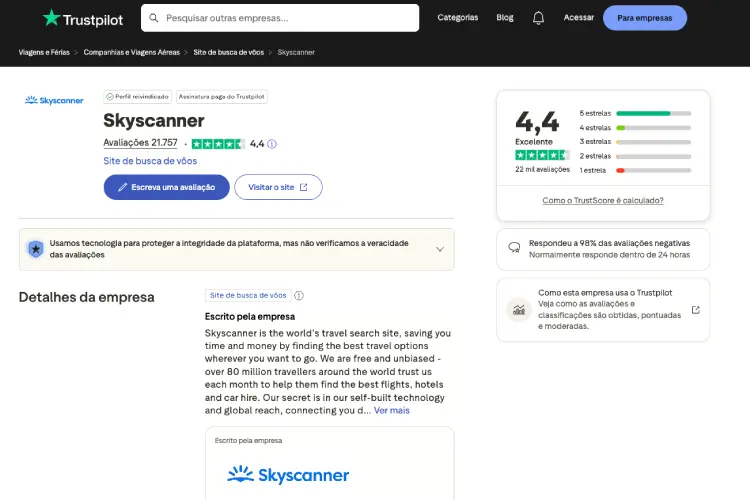750x500 pixels.
Task: Open Categorias in the top navigation
Action: (458, 18)
